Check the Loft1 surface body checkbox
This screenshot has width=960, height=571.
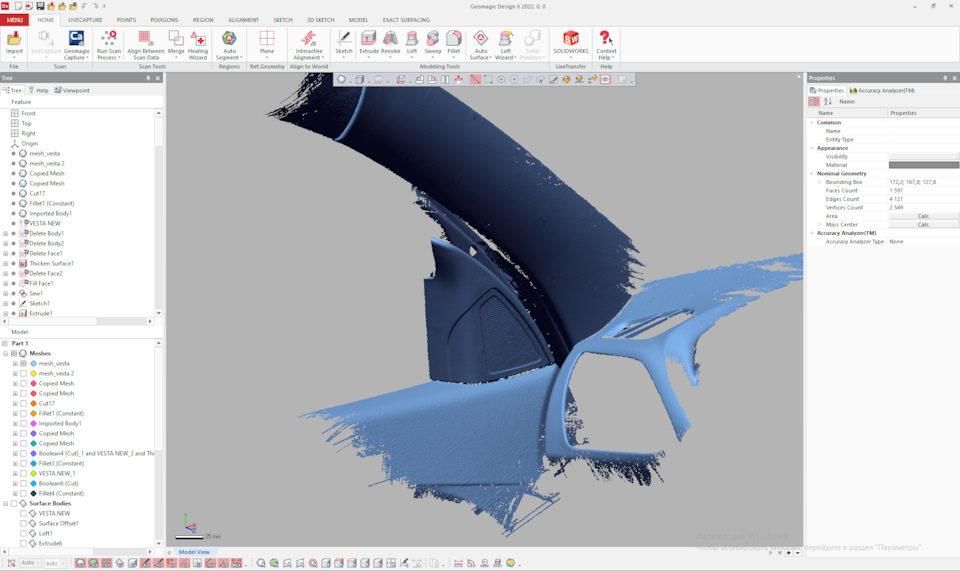click(x=24, y=533)
